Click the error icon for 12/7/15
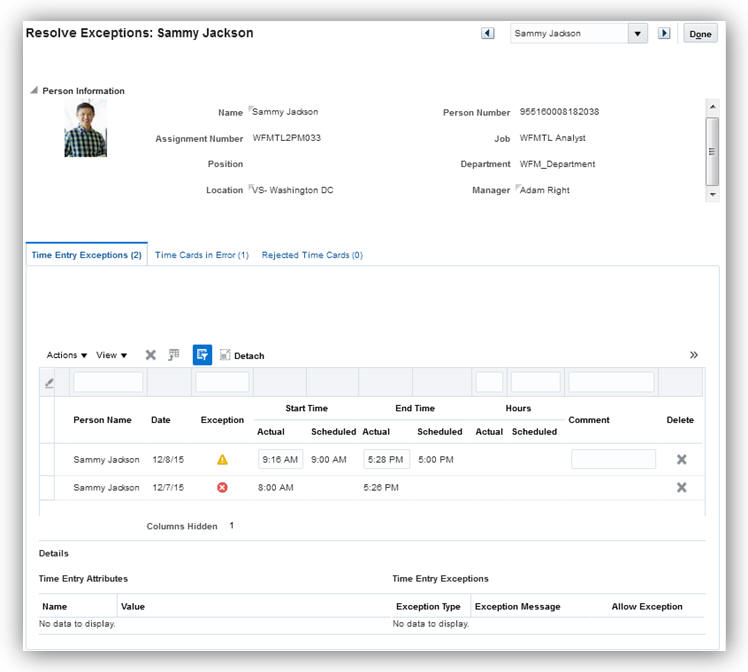The image size is (748, 672). (x=222, y=487)
